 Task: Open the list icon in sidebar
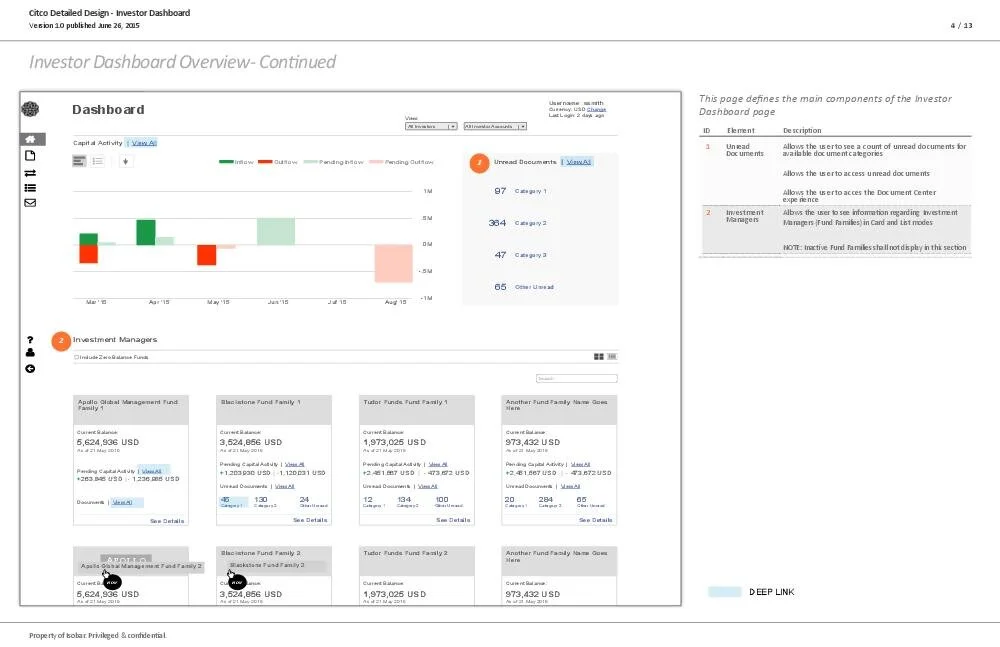(x=30, y=188)
